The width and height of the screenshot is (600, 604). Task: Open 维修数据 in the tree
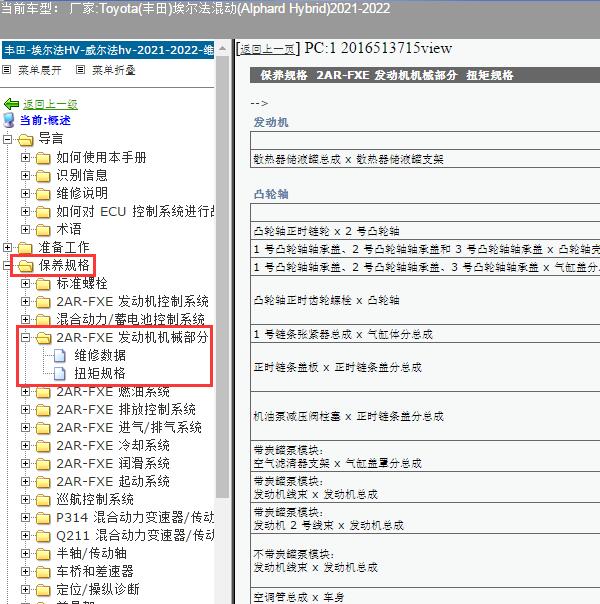point(100,356)
